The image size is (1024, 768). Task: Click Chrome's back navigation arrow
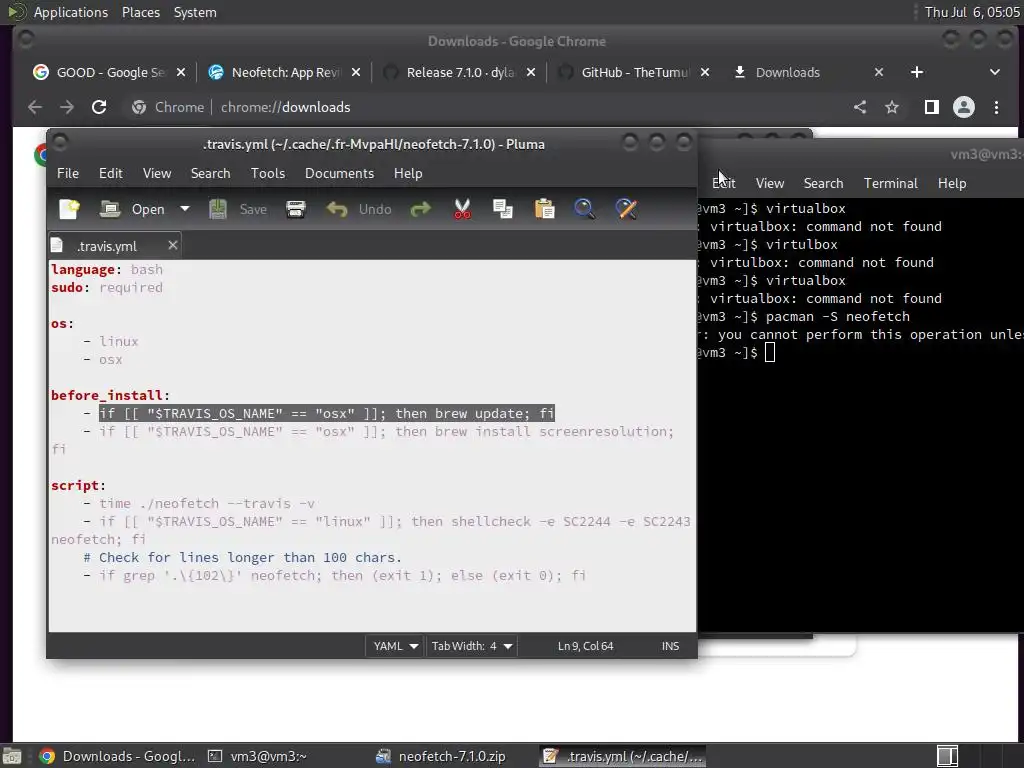[35, 107]
